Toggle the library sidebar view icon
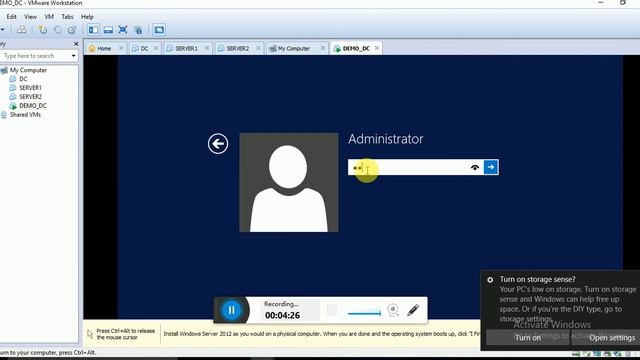The image size is (640, 360). 93,30
